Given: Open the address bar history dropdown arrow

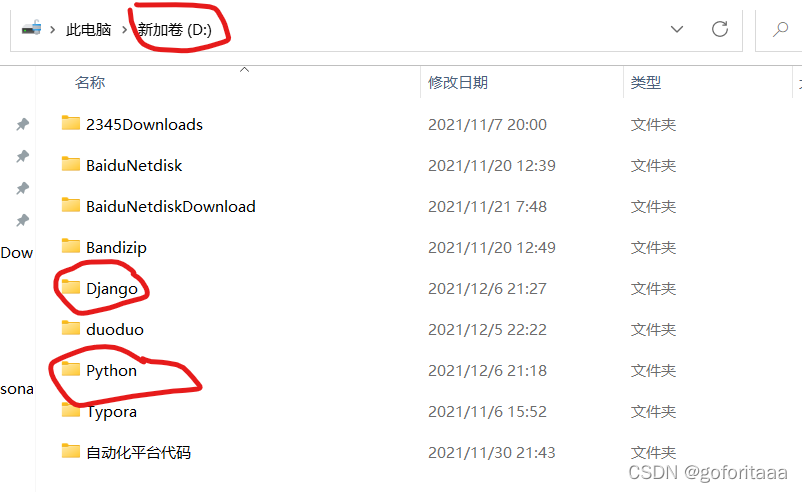Looking at the screenshot, I should [677, 29].
